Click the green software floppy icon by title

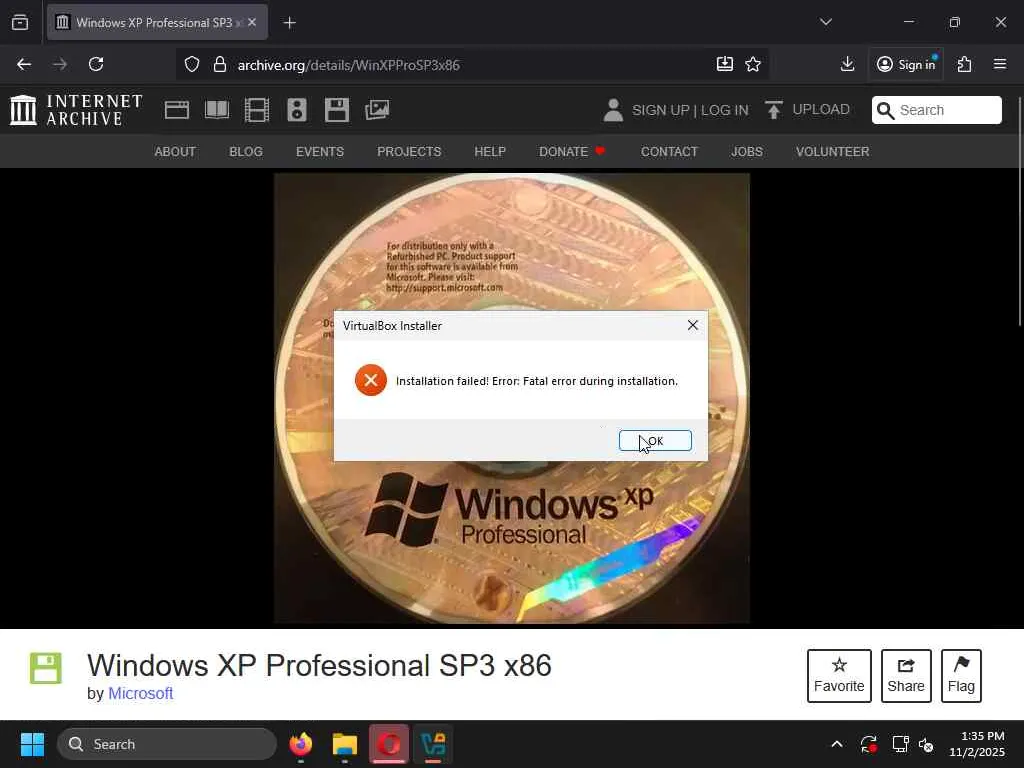click(x=46, y=668)
